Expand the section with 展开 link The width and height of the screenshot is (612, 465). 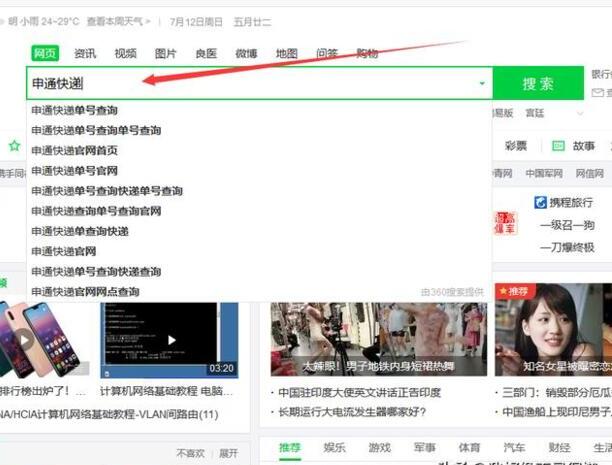pyautogui.click(x=229, y=453)
